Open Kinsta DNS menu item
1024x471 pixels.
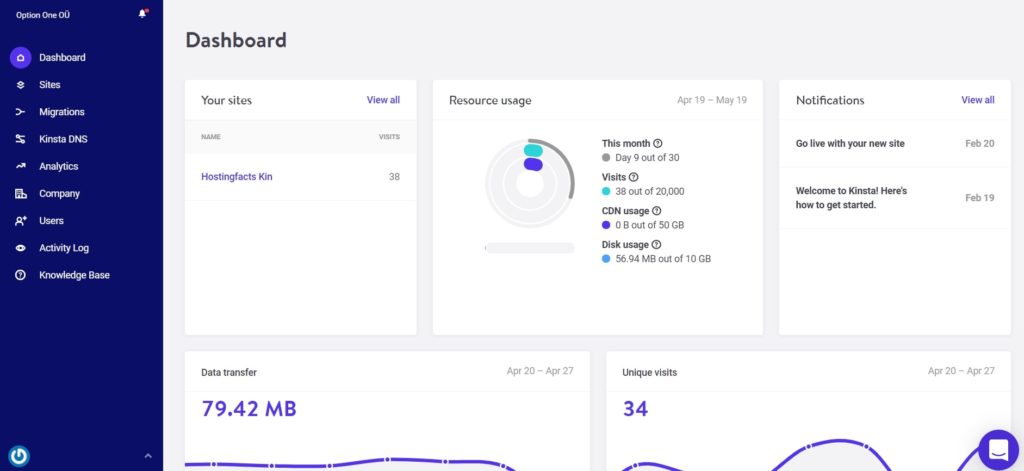(x=63, y=139)
